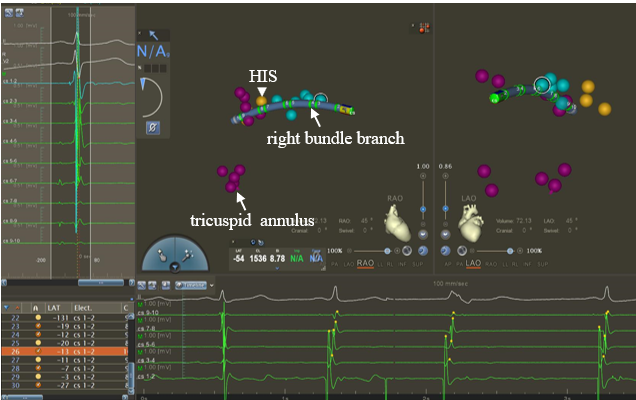The height and width of the screenshot is (400, 636).
Task: Expand the readout with the small blue chevron
Action: pyautogui.click(x=277, y=268)
